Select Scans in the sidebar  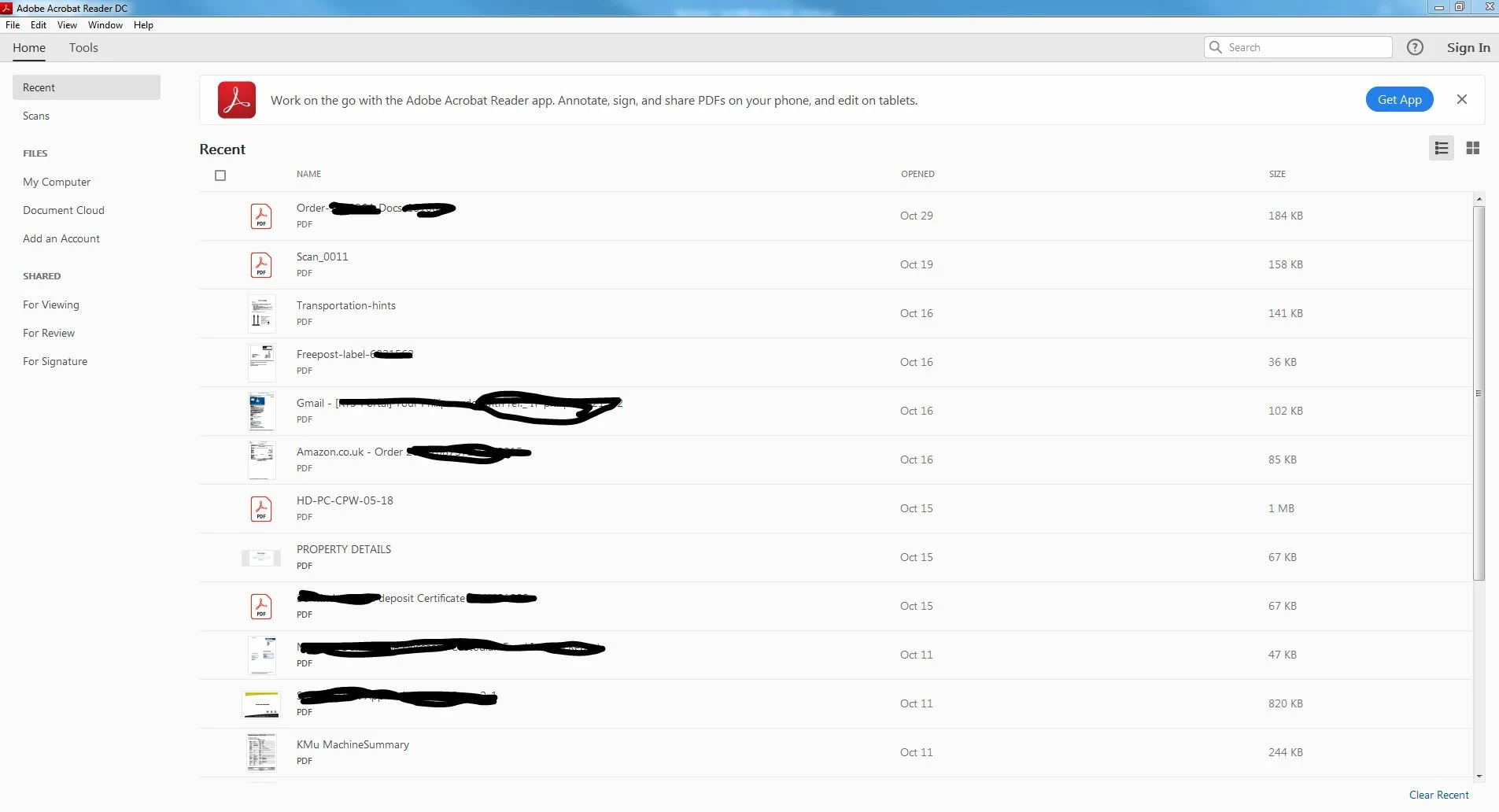(36, 116)
